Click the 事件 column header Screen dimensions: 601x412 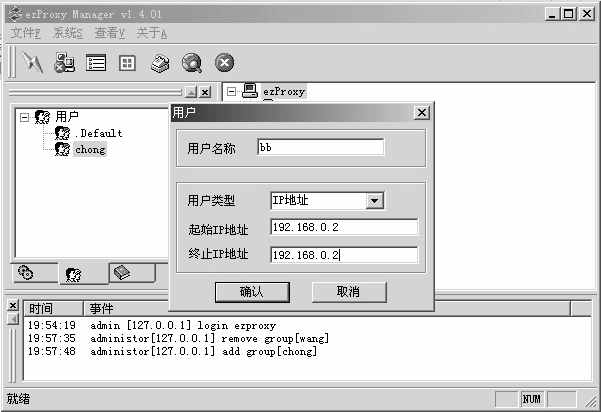point(327,309)
